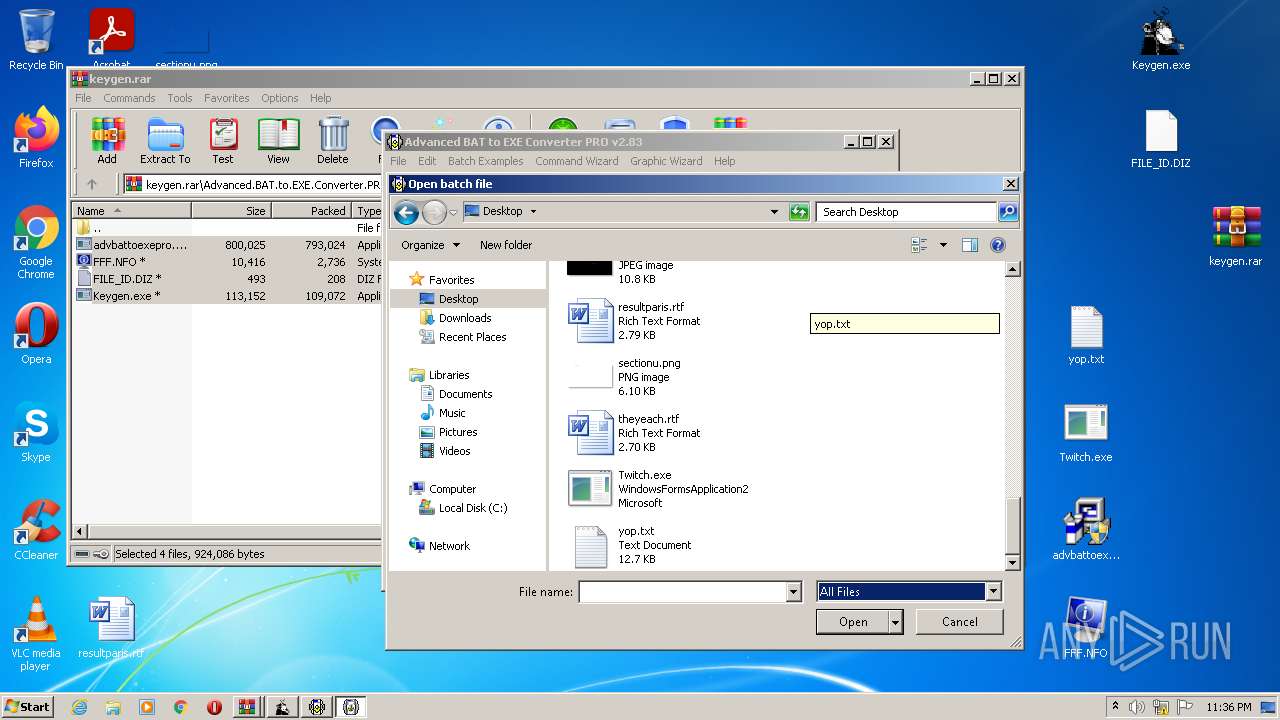This screenshot has width=1280, height=720.
Task: Select the Firefox desktop shortcut
Action: click(x=36, y=138)
